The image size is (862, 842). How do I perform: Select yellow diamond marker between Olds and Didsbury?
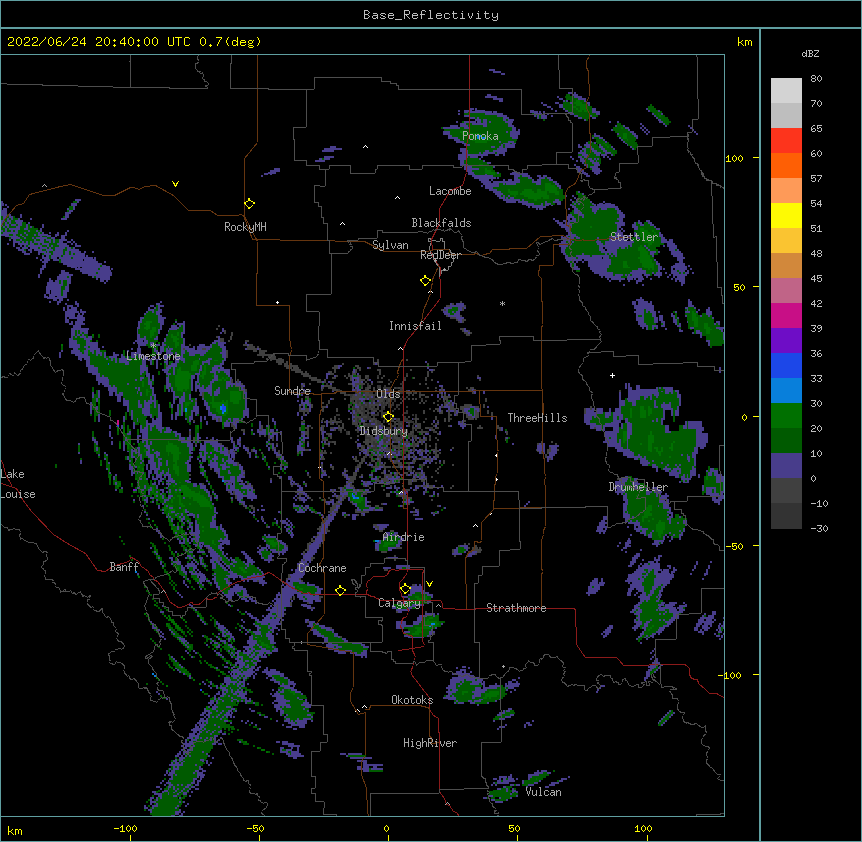[388, 417]
